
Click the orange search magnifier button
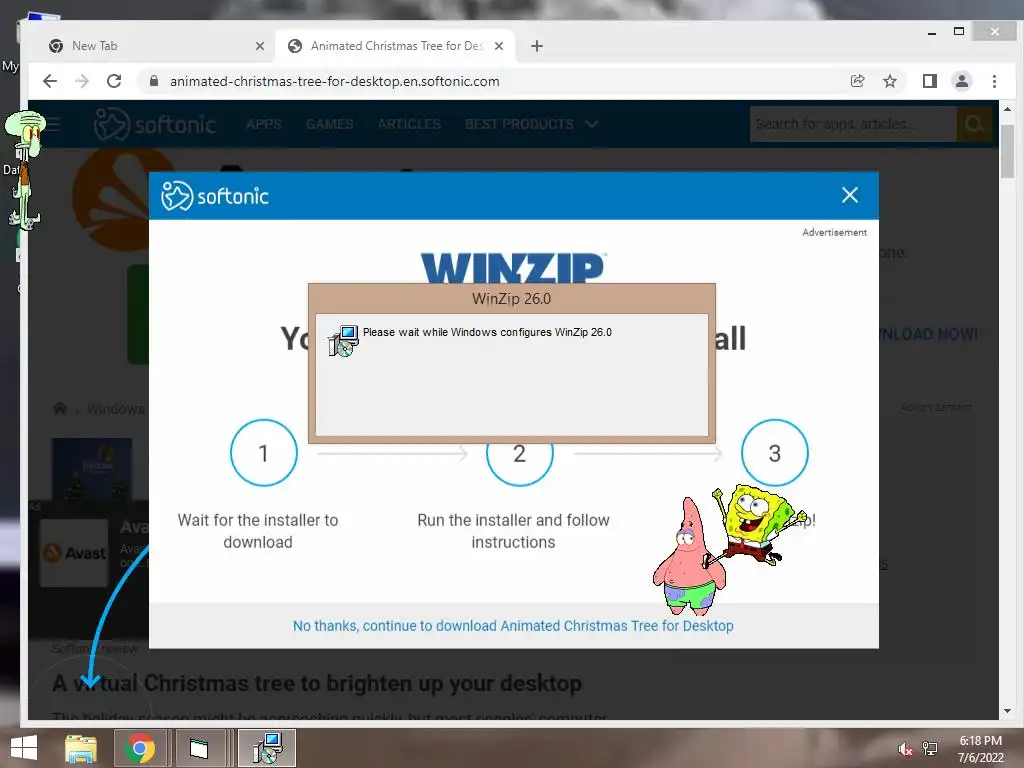(x=974, y=124)
